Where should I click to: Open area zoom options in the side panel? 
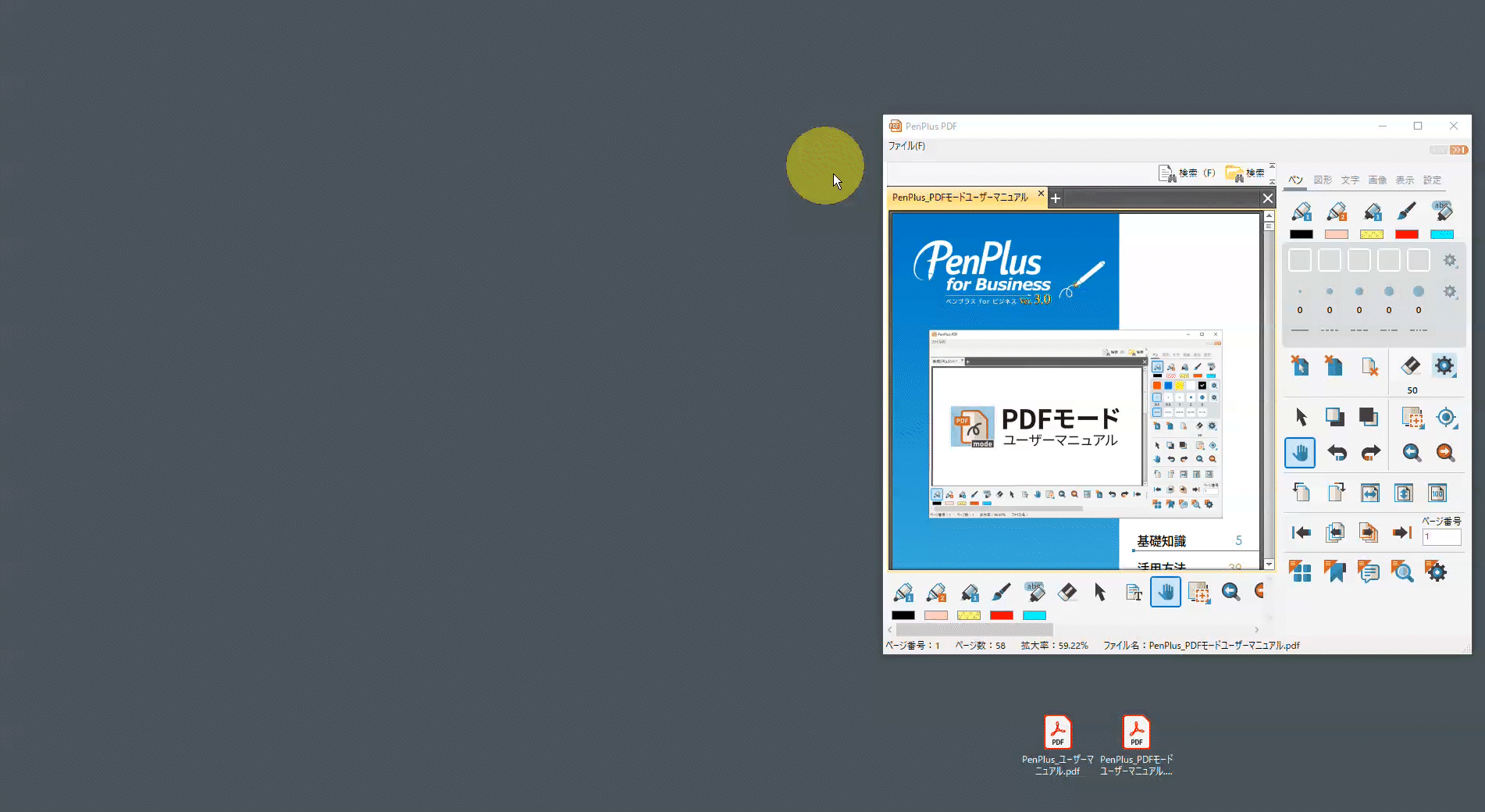click(1412, 417)
